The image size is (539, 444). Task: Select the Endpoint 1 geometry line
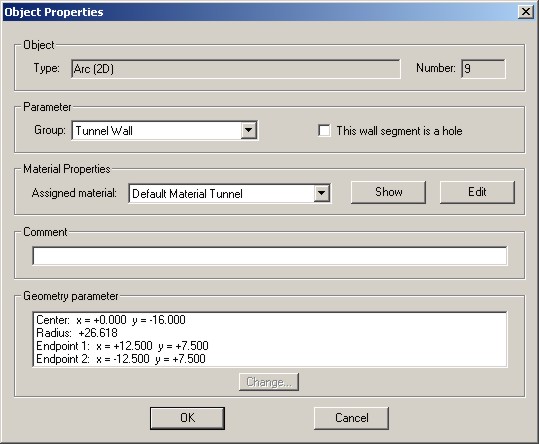click(x=122, y=346)
